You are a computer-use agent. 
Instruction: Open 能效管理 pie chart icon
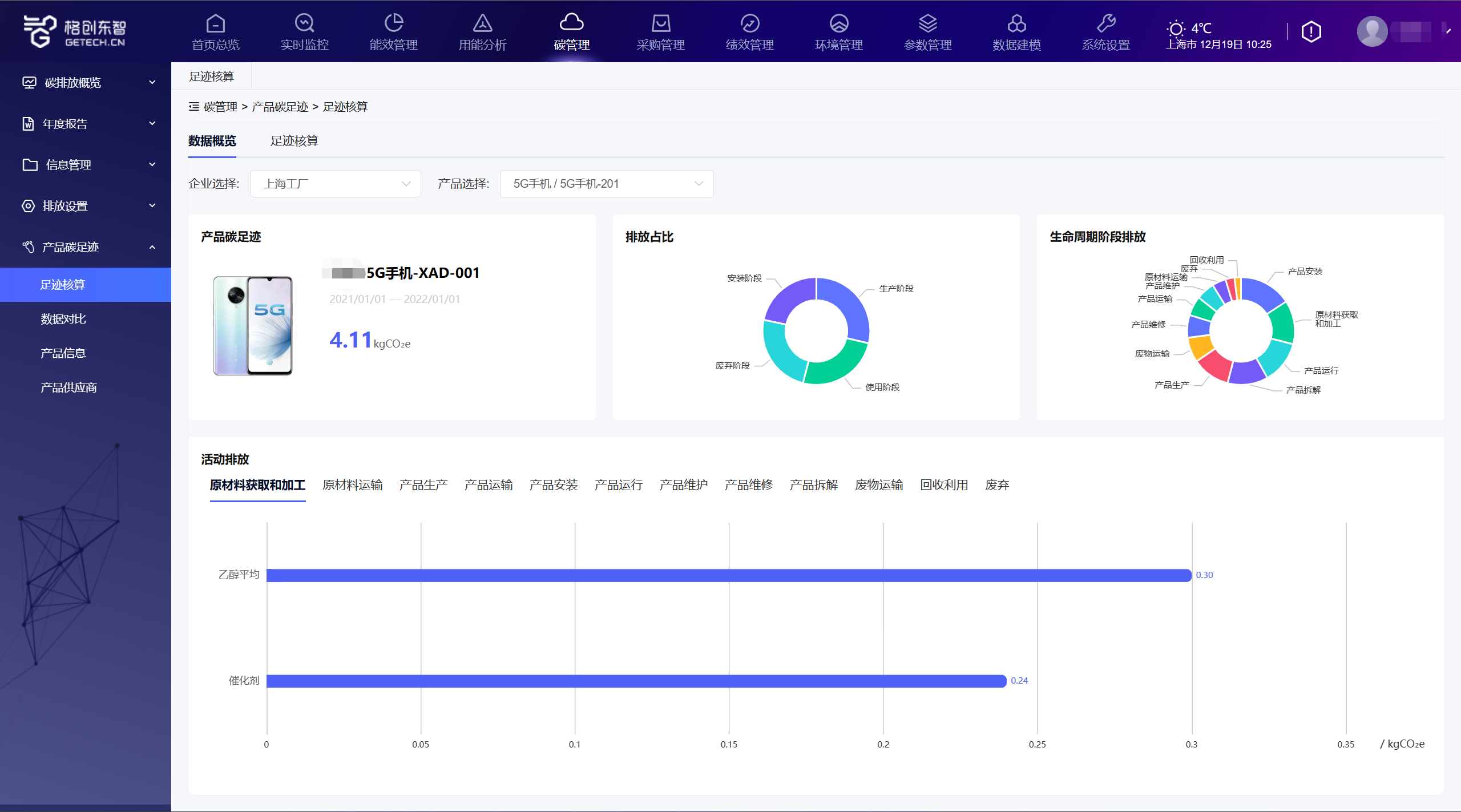[x=393, y=24]
